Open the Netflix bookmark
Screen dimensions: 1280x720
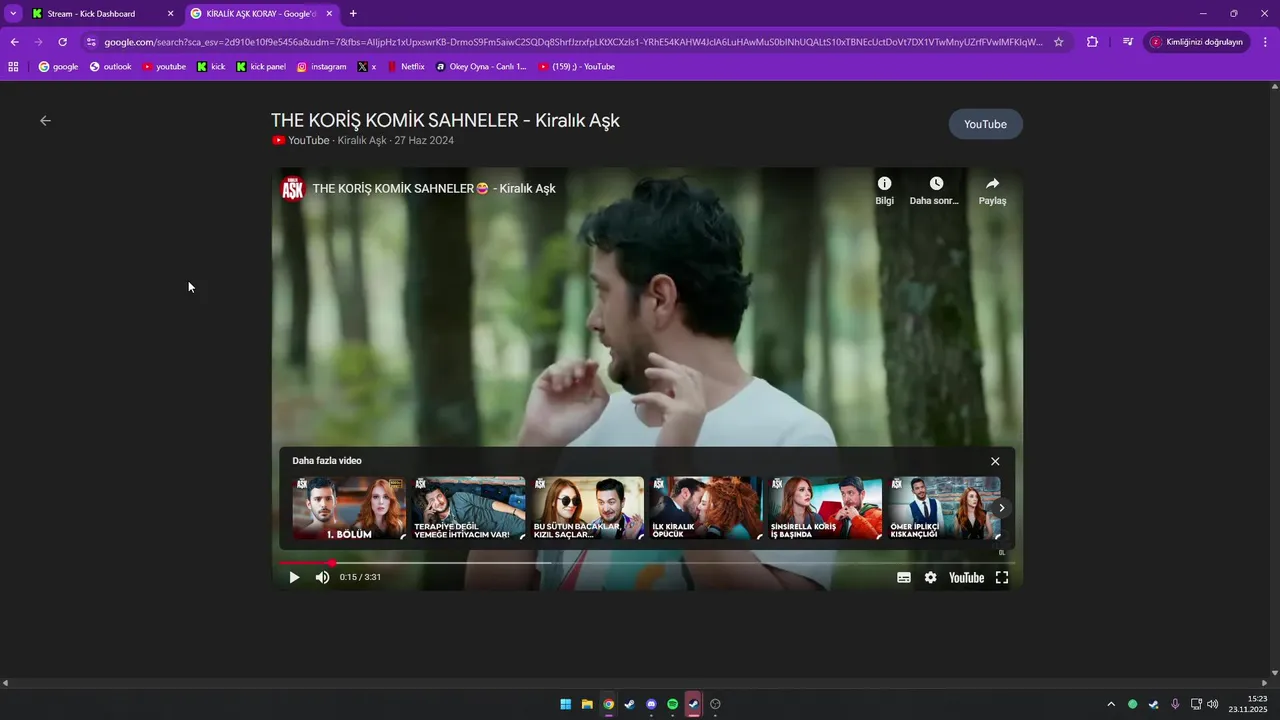[x=406, y=67]
